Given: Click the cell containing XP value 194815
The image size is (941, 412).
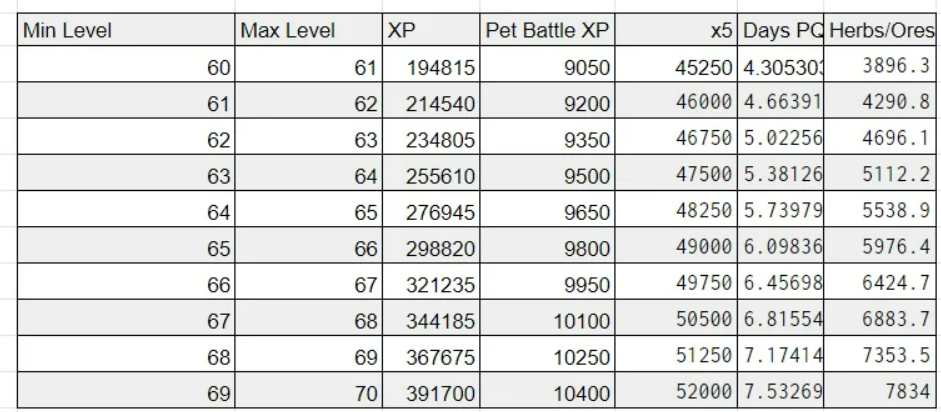Looking at the screenshot, I should click(x=430, y=68).
